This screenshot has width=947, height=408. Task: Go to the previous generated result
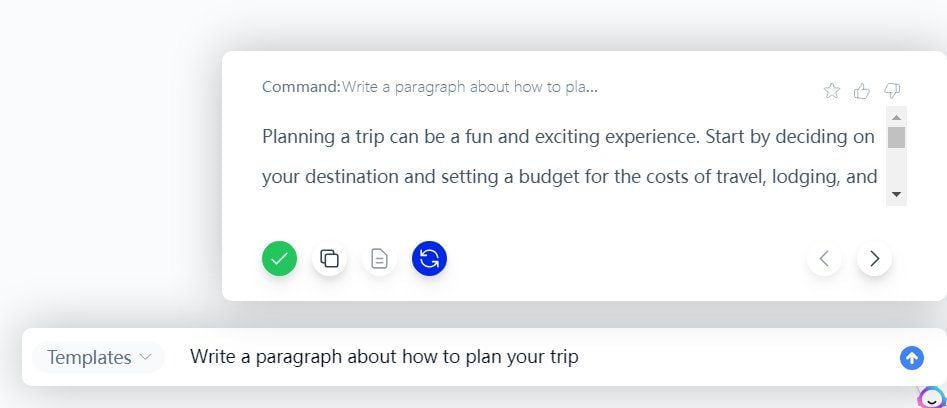coord(824,259)
